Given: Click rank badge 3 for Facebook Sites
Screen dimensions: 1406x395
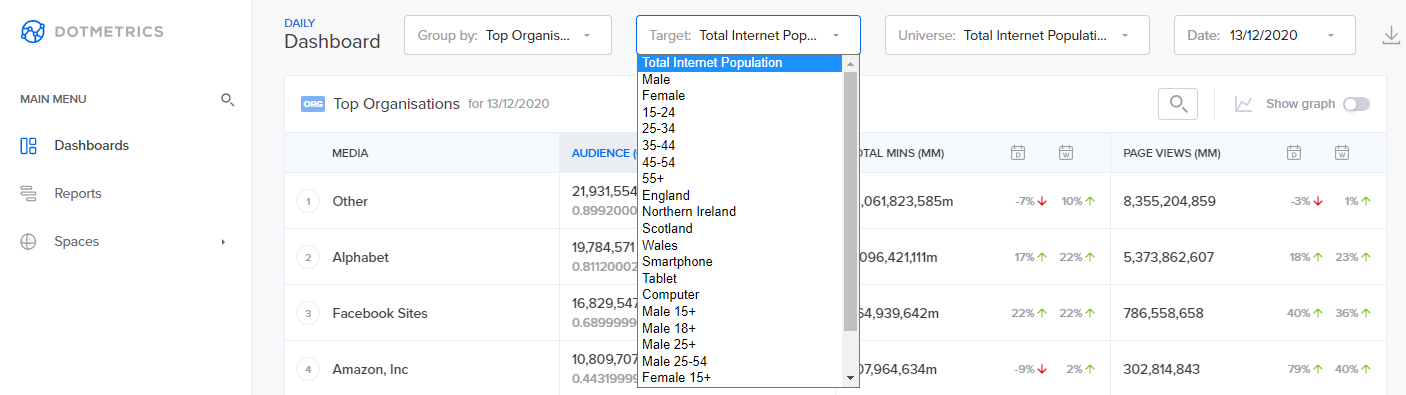Looking at the screenshot, I should pyautogui.click(x=309, y=314).
